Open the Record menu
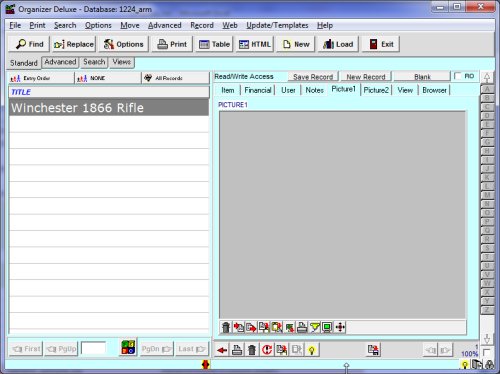 click(x=202, y=25)
